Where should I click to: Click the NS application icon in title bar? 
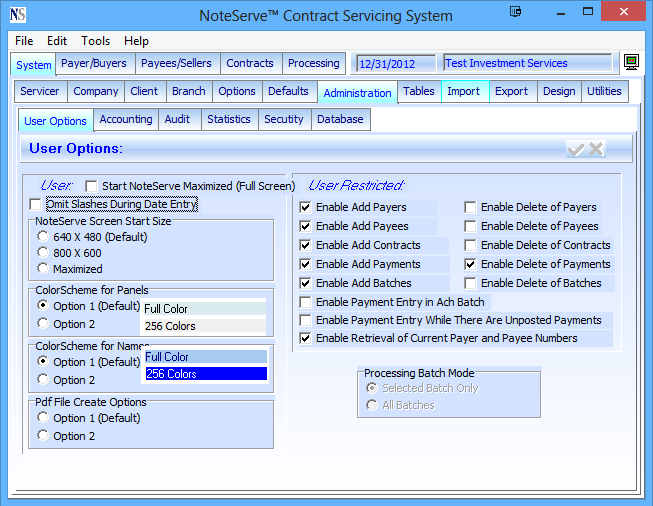coord(17,16)
